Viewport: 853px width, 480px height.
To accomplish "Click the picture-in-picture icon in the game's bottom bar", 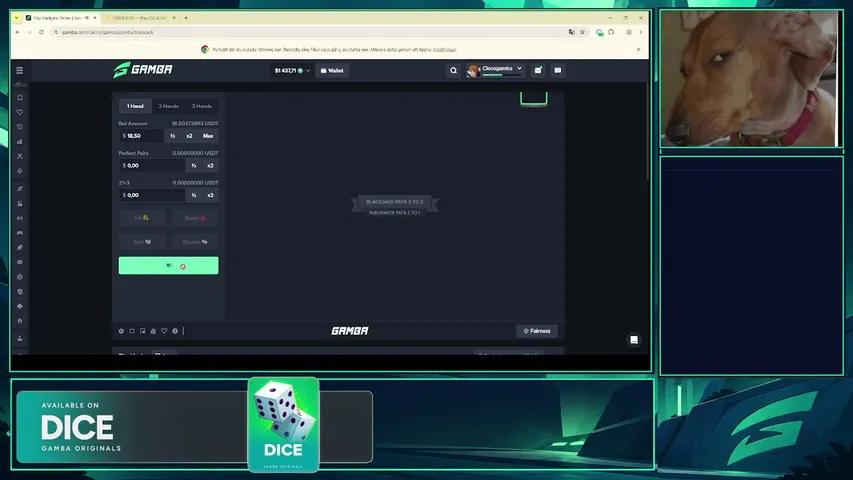I will (143, 331).
